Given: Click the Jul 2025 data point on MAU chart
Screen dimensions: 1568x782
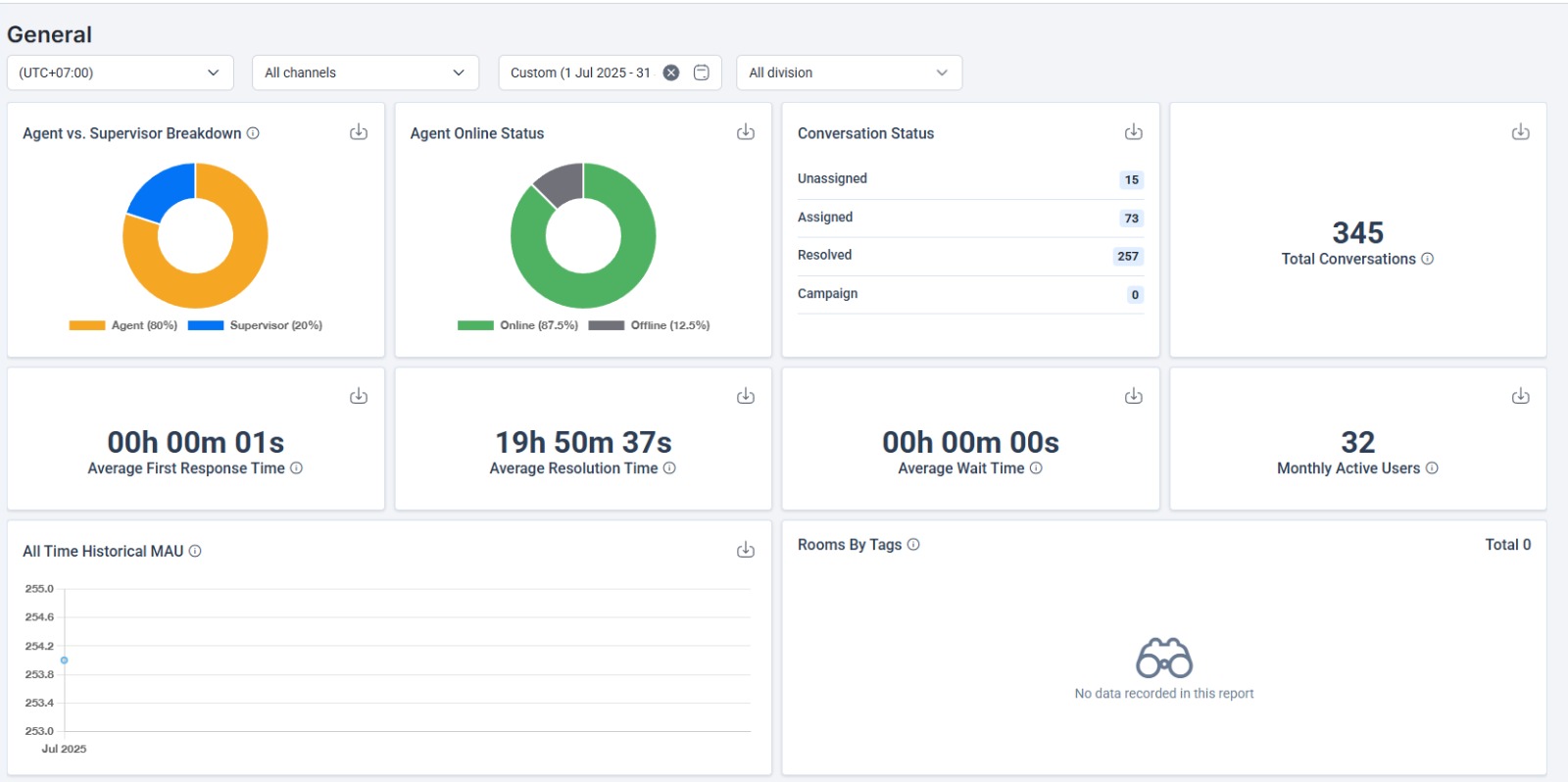Looking at the screenshot, I should click(65, 660).
